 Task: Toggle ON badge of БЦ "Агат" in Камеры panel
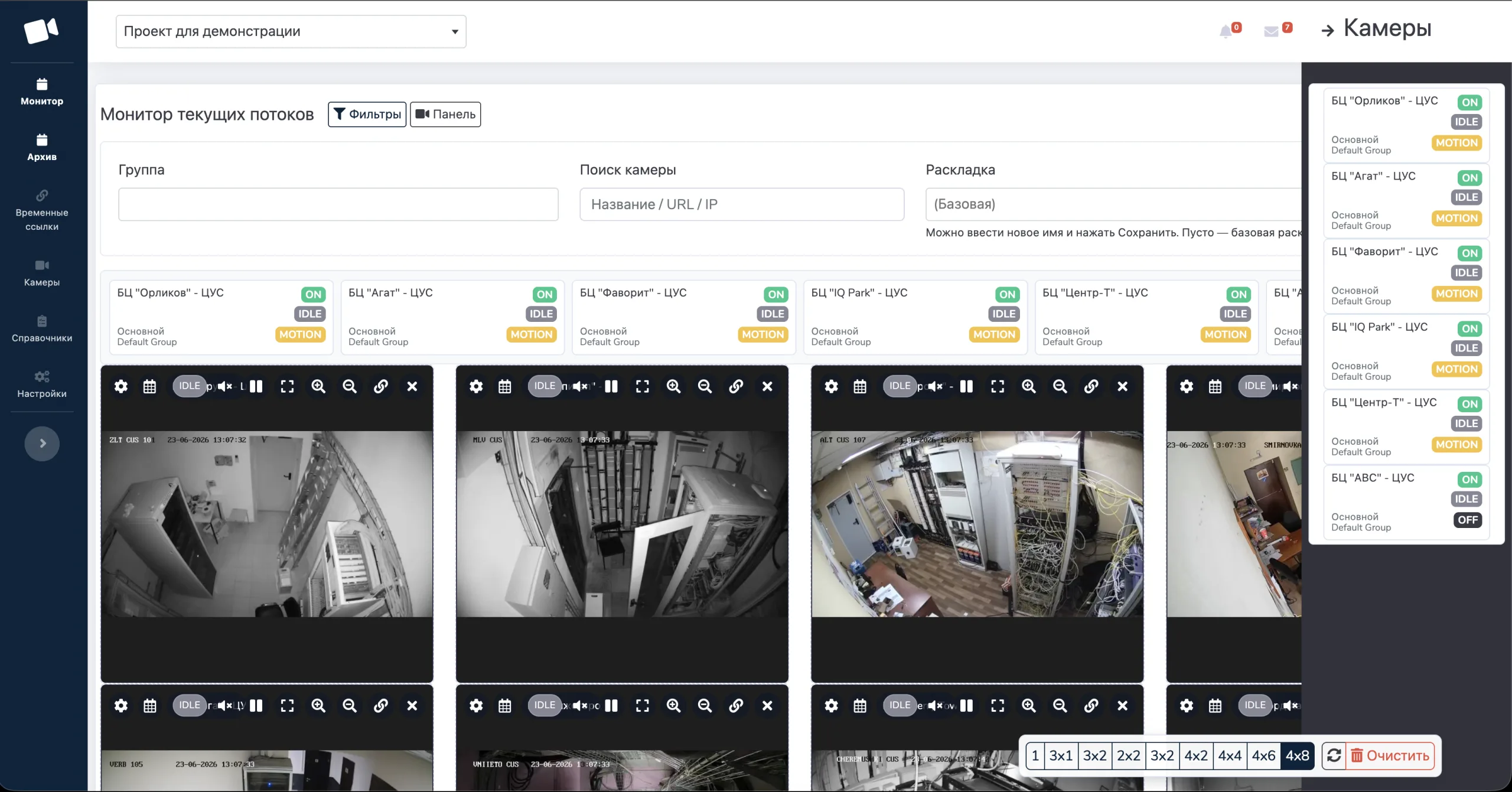(x=1469, y=178)
